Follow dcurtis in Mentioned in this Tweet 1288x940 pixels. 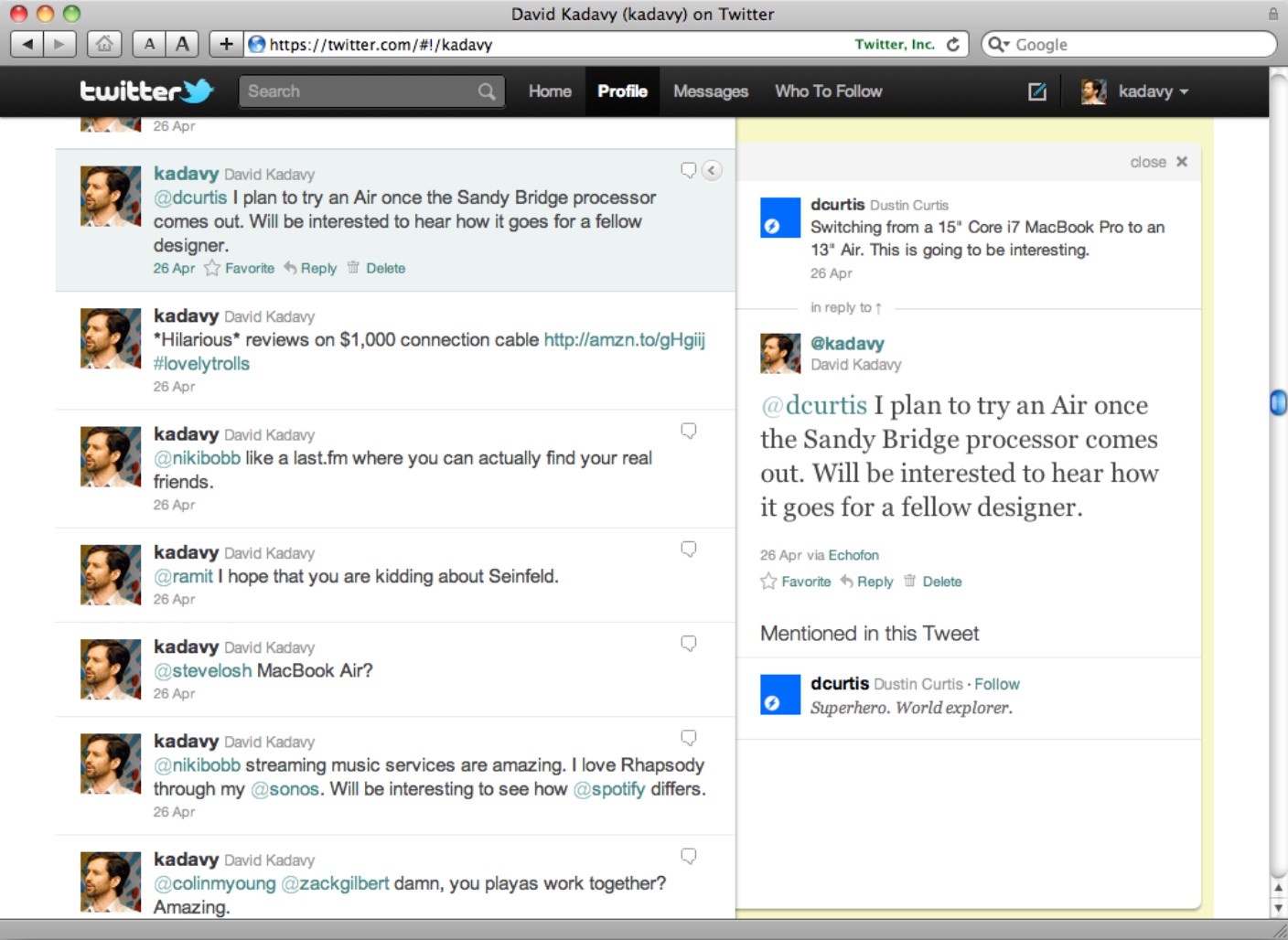click(x=996, y=684)
